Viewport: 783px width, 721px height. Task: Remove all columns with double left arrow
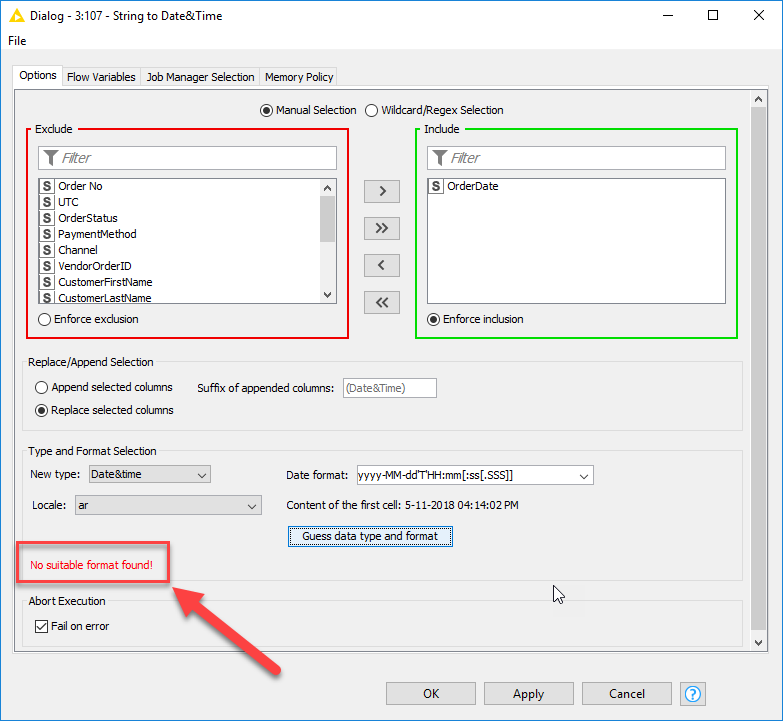point(381,302)
